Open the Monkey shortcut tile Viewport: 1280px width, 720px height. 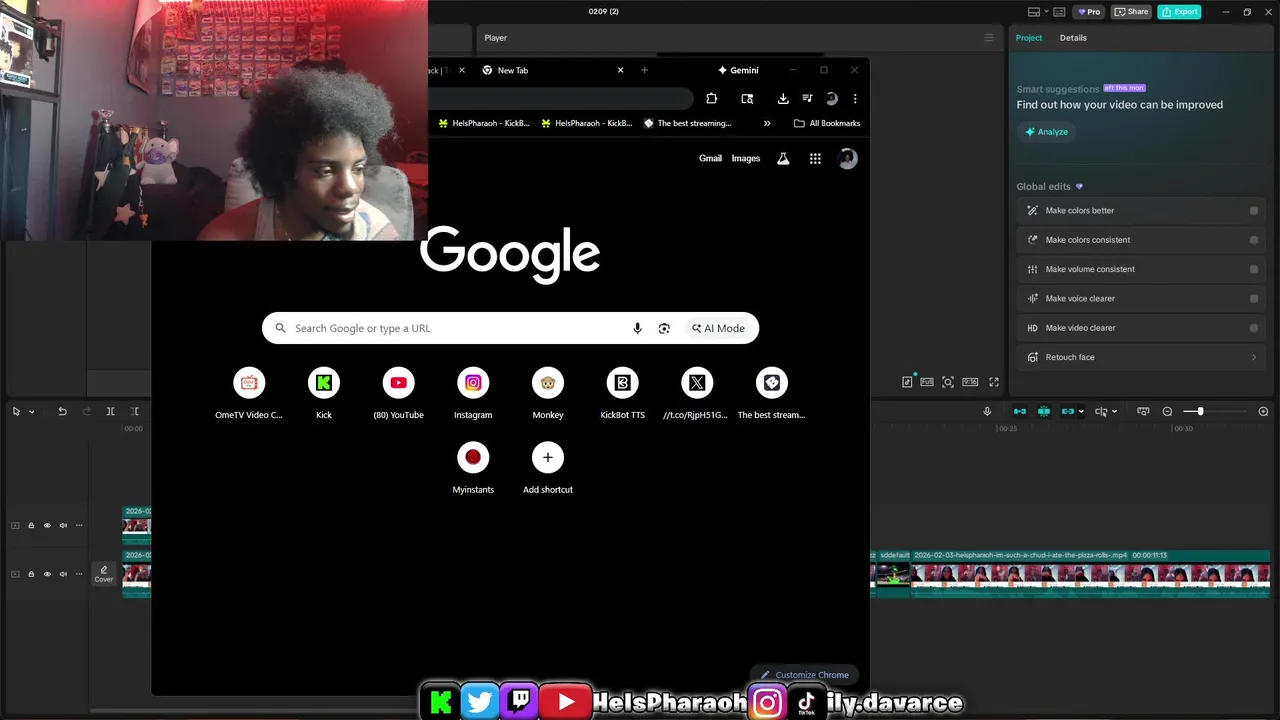click(548, 393)
